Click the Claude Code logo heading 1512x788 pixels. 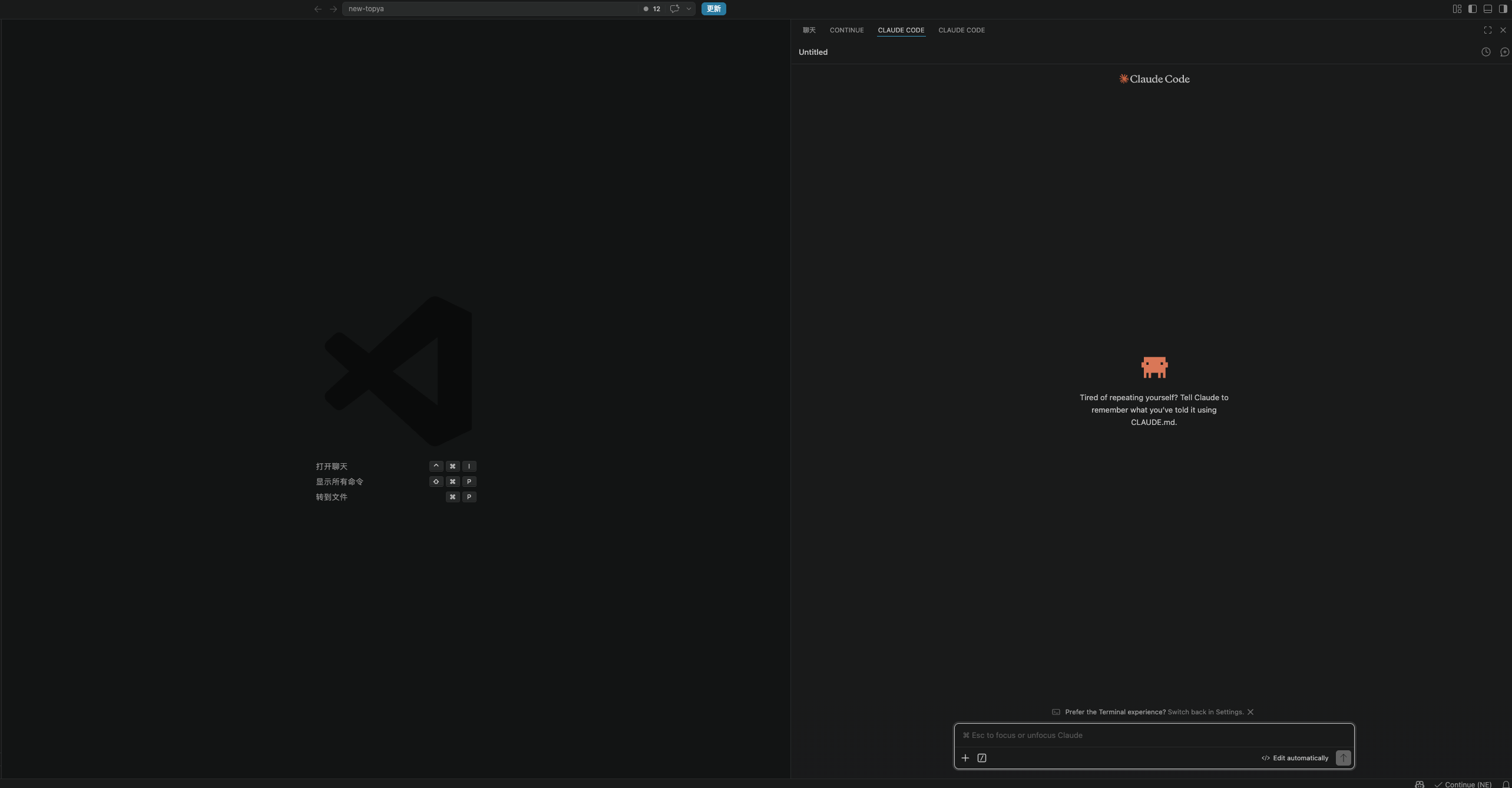click(x=1154, y=79)
